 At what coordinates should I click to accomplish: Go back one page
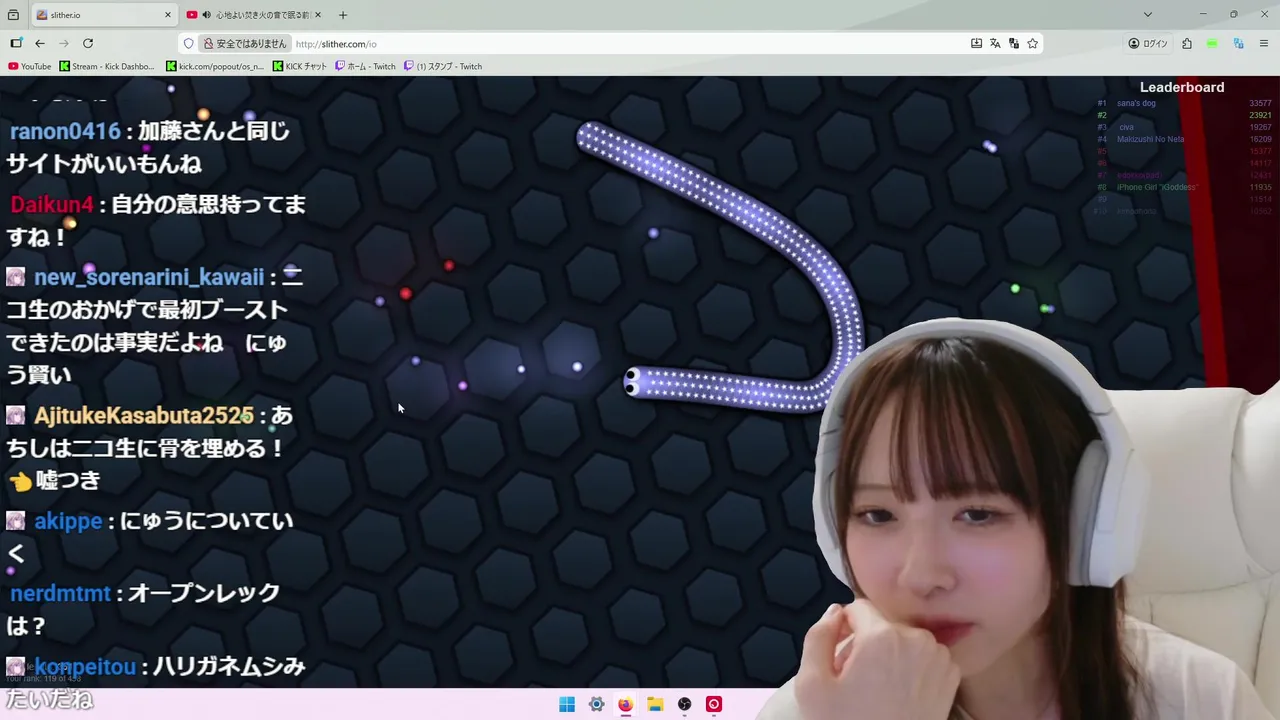pos(40,43)
